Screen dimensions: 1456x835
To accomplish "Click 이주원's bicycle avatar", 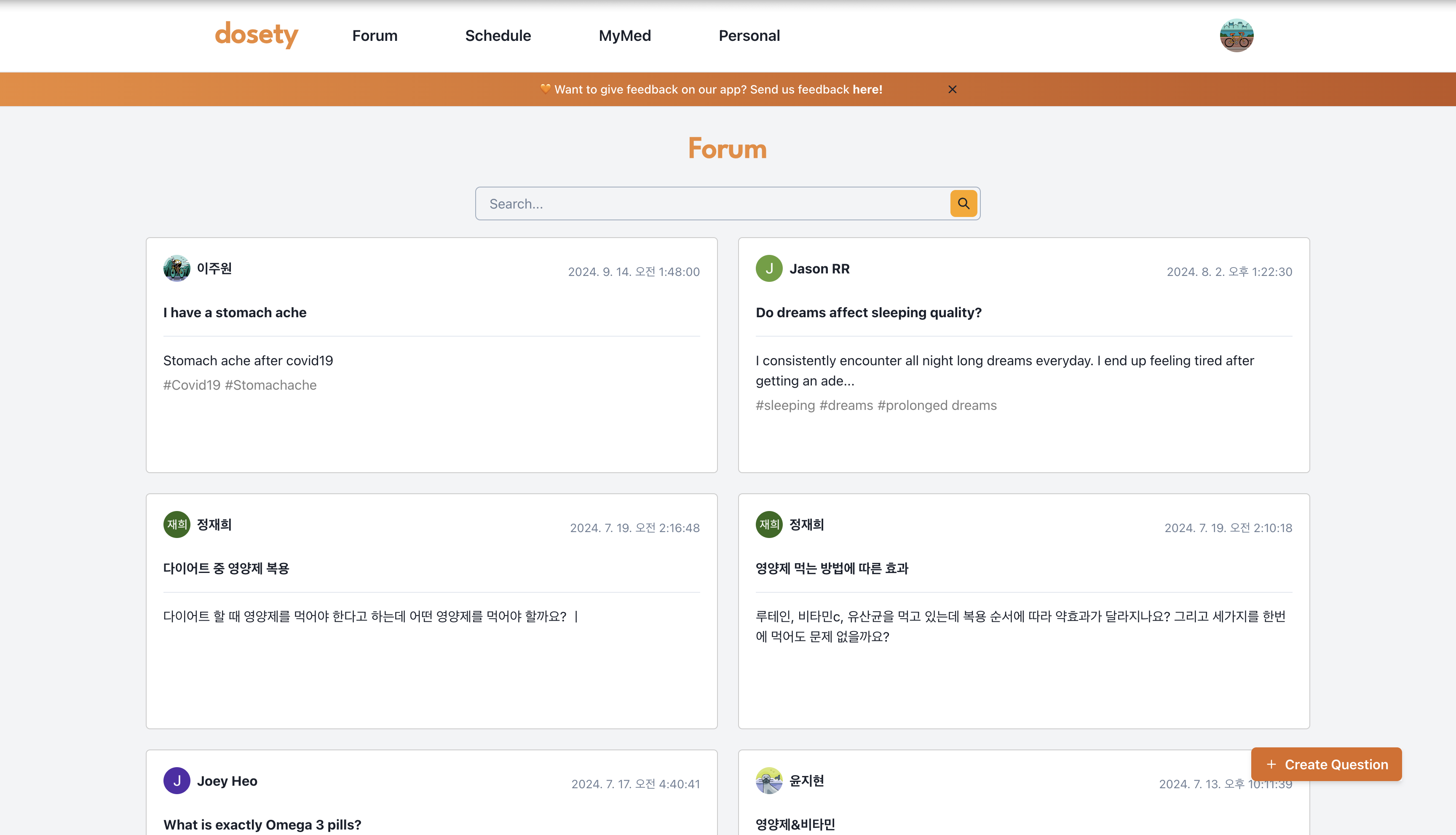I will point(177,268).
